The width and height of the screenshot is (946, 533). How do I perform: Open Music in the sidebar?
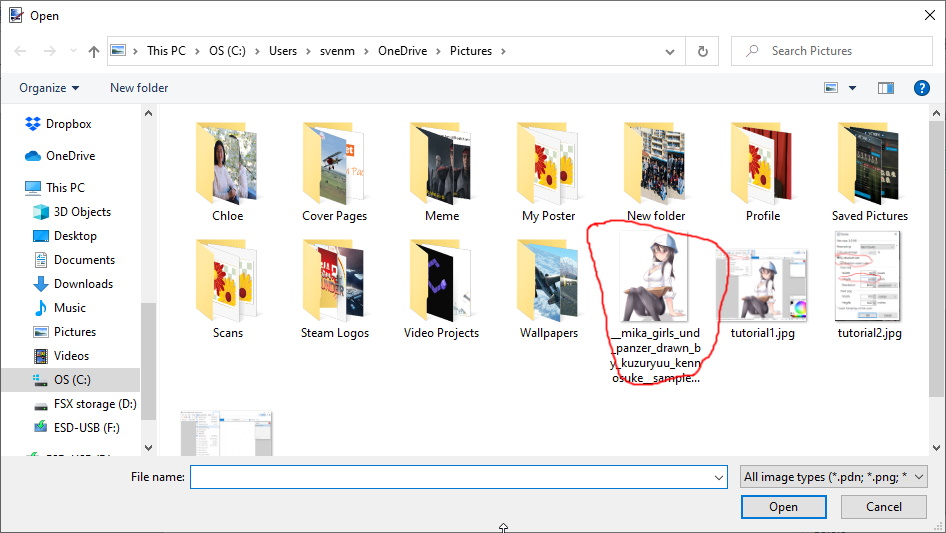point(60,308)
